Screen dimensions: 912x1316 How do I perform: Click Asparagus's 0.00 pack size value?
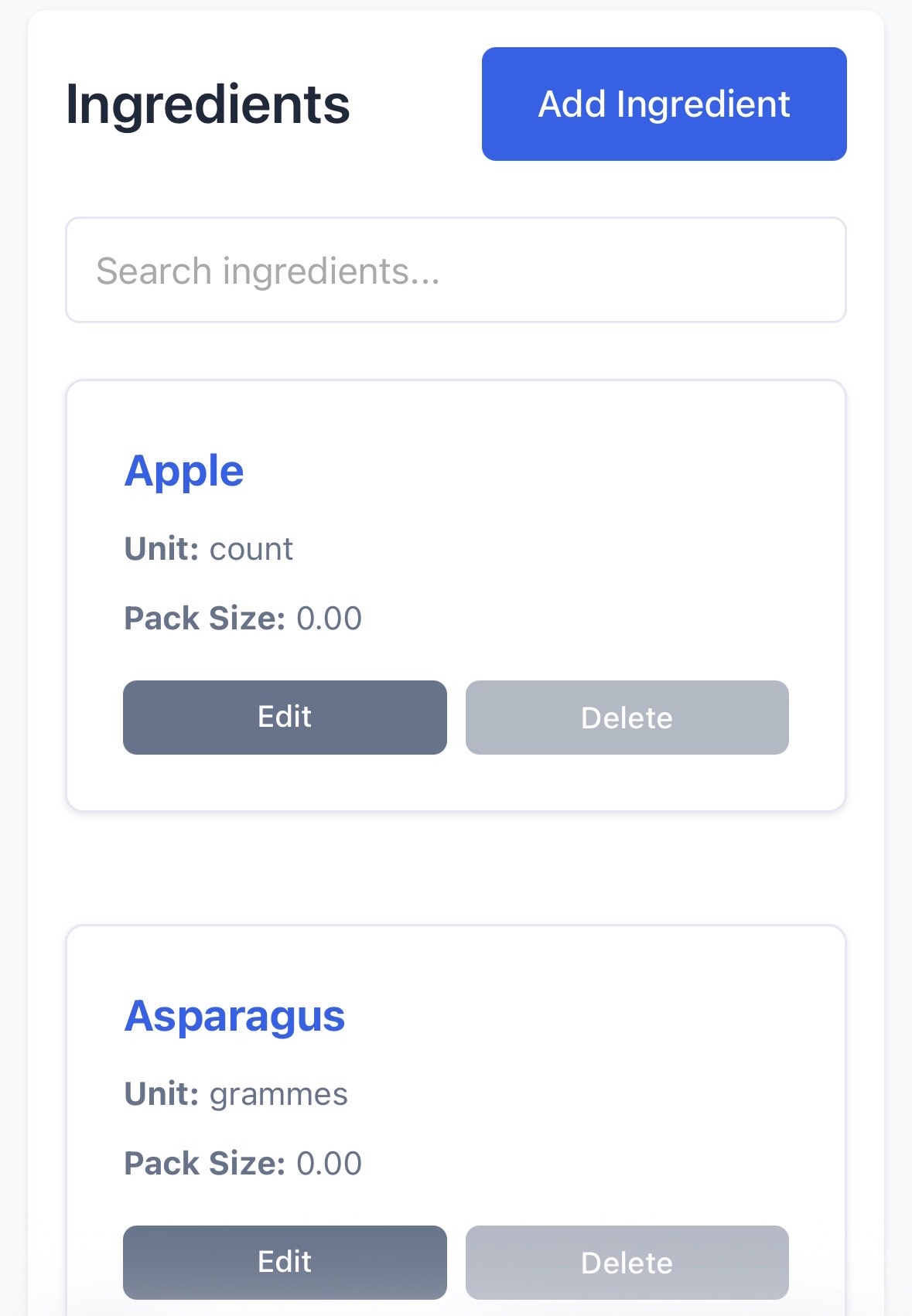[330, 1164]
